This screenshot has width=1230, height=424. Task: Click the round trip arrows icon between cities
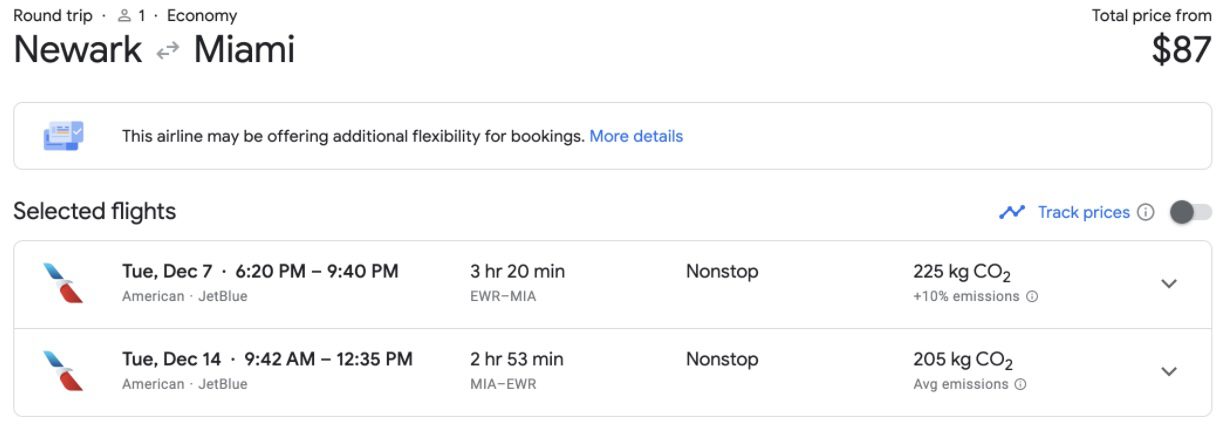(168, 51)
